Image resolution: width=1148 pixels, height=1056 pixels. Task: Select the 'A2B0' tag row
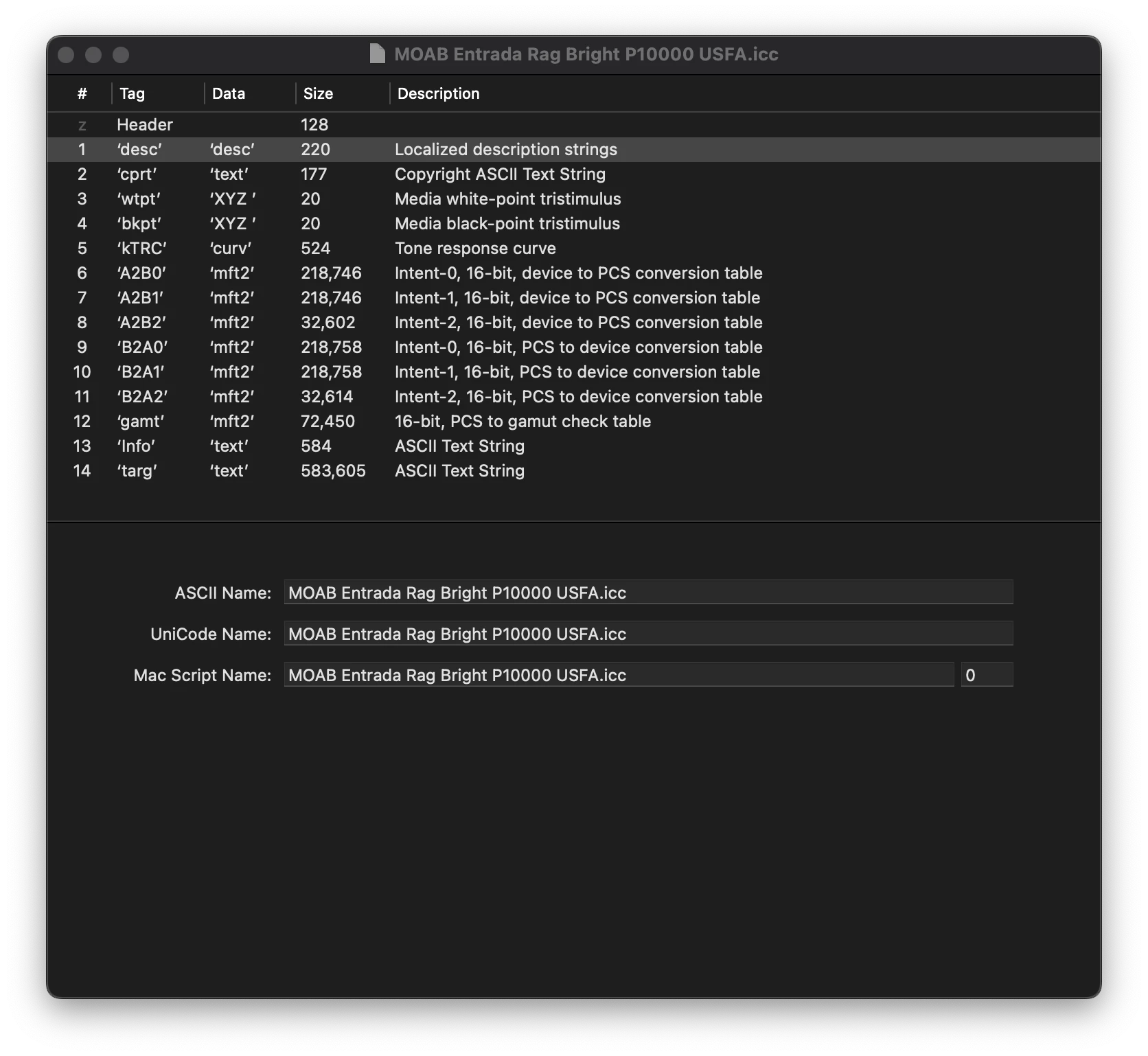tap(574, 273)
